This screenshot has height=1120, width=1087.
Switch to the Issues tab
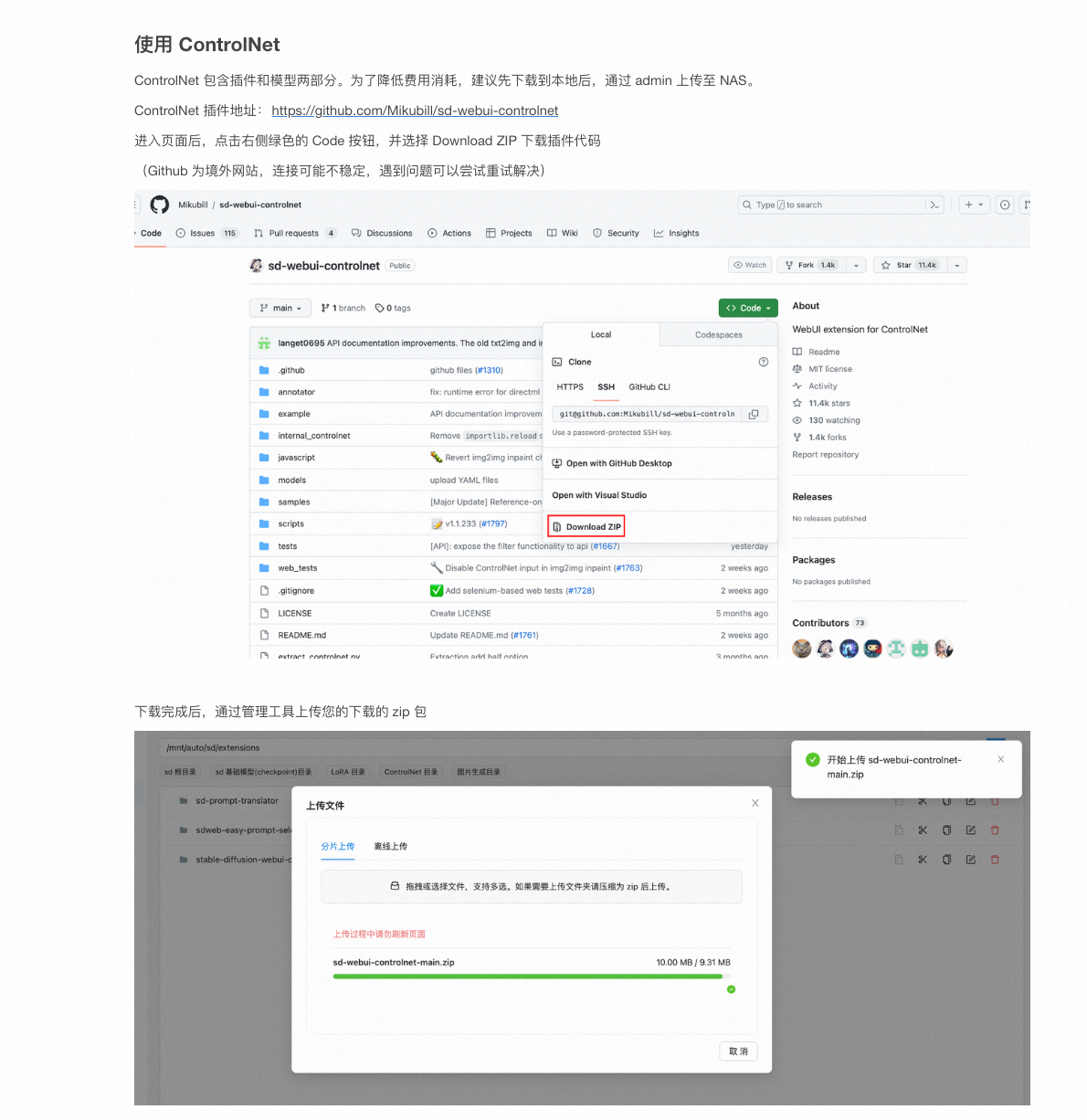point(206,233)
